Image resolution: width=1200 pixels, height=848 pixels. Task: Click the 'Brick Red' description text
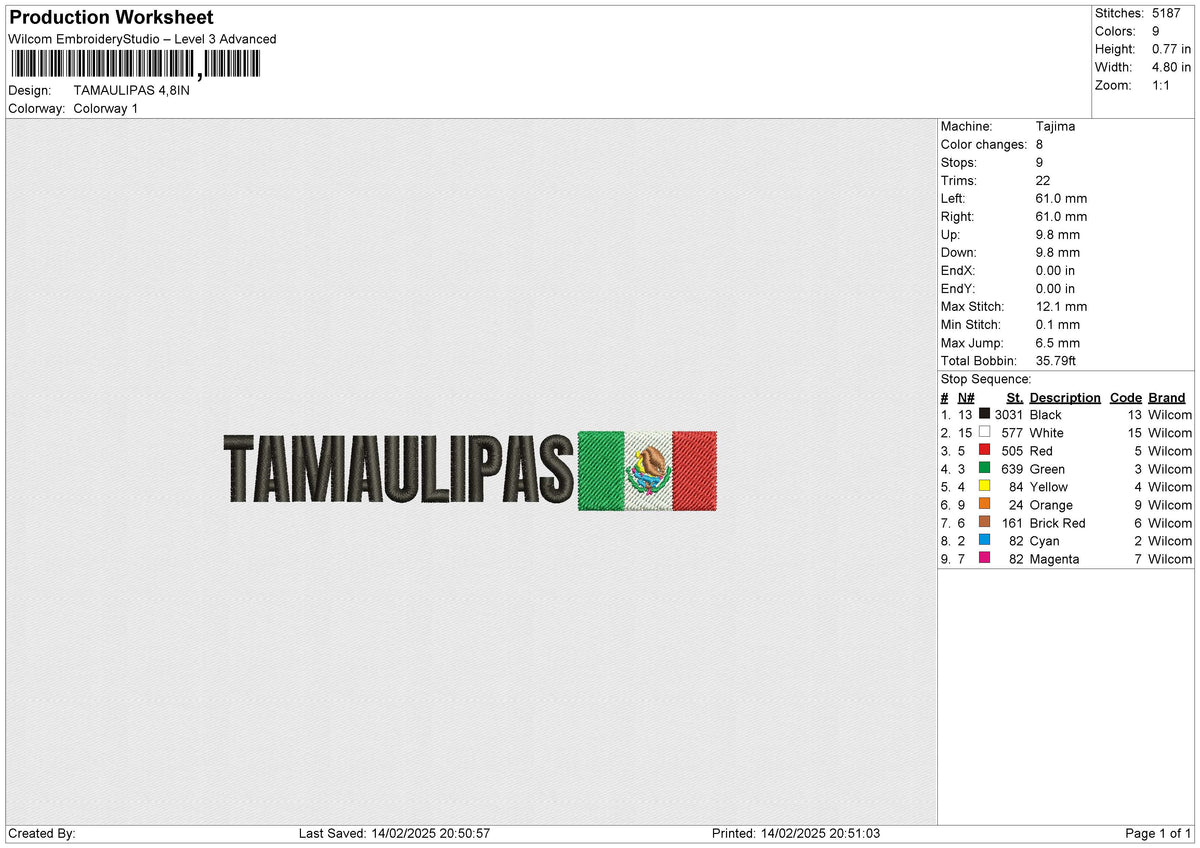(1057, 522)
